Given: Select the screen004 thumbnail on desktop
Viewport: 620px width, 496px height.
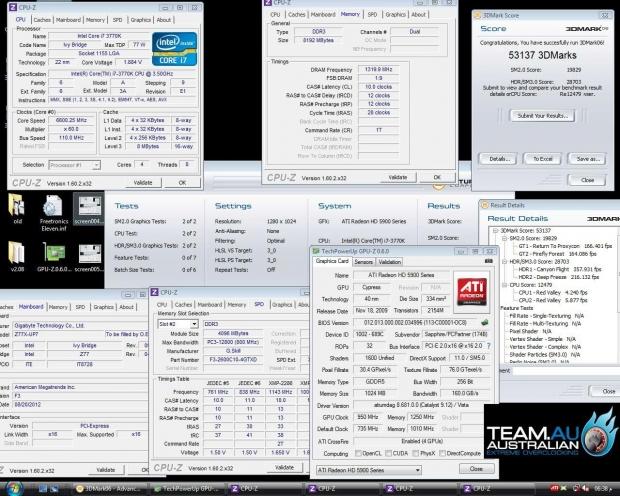Looking at the screenshot, I should click(89, 210).
